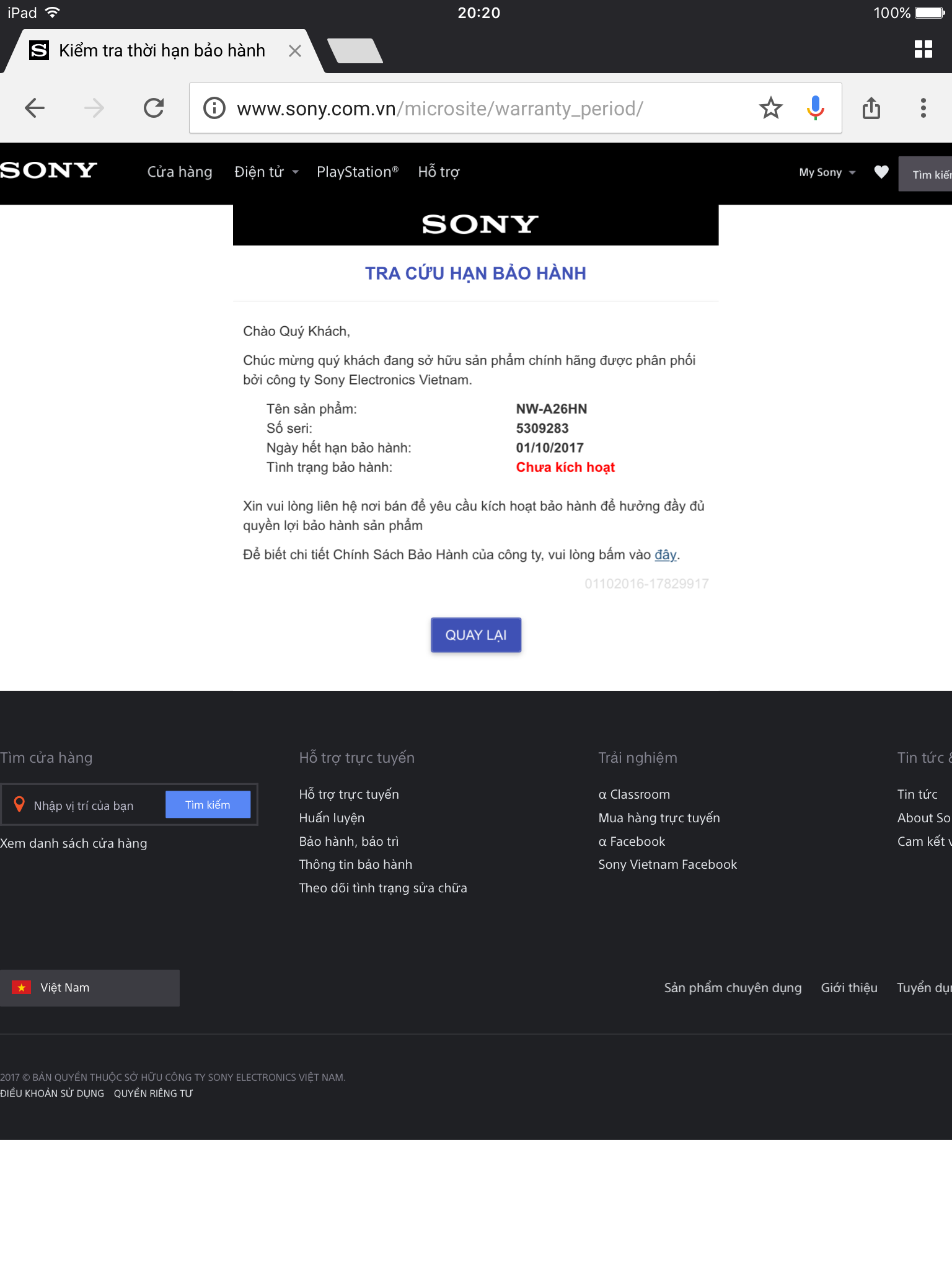Open PlayStation menu item
The image size is (952, 1270).
point(358,172)
